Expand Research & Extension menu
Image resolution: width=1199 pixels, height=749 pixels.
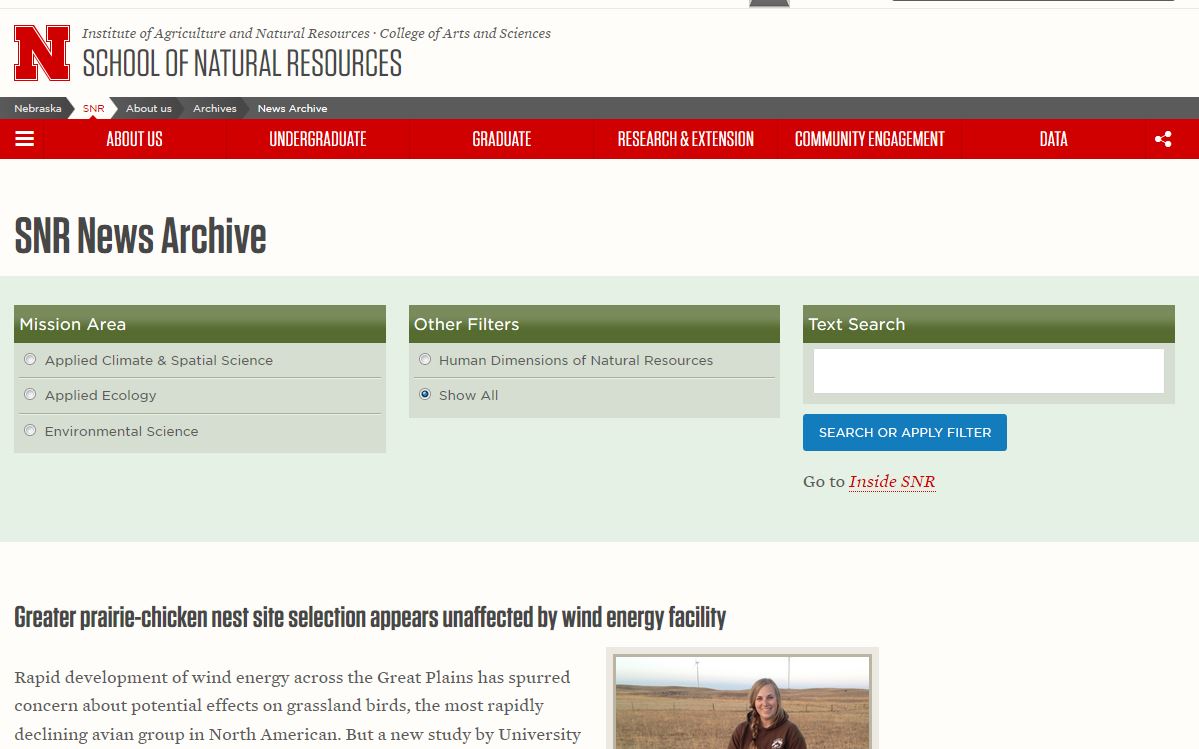[685, 139]
